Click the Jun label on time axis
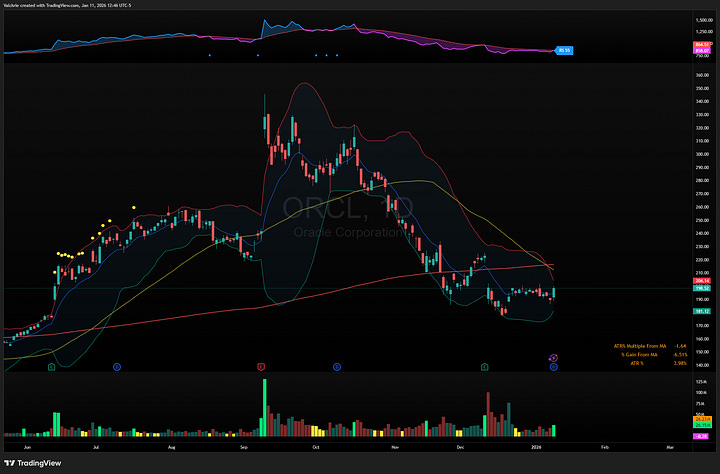Image resolution: width=720 pixels, height=474 pixels. point(27,447)
